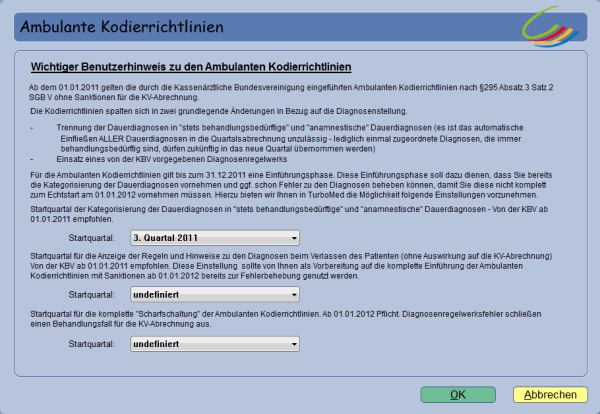Confirm the dialog with the OK button
Viewport: 600px width, 414px height.
458,395
